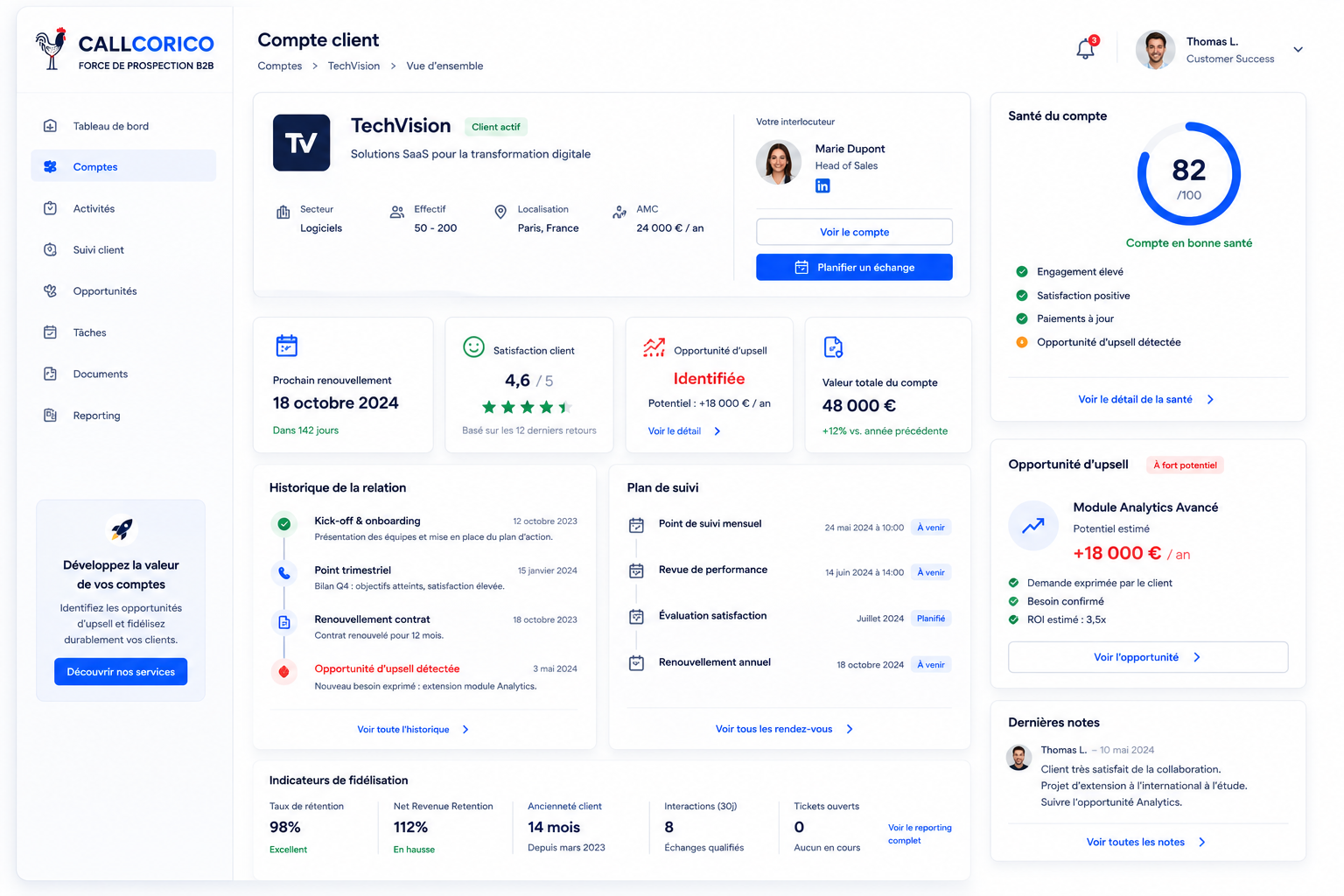The image size is (1344, 896).
Task: Click the Comptes breadcrumb link
Action: (280, 66)
